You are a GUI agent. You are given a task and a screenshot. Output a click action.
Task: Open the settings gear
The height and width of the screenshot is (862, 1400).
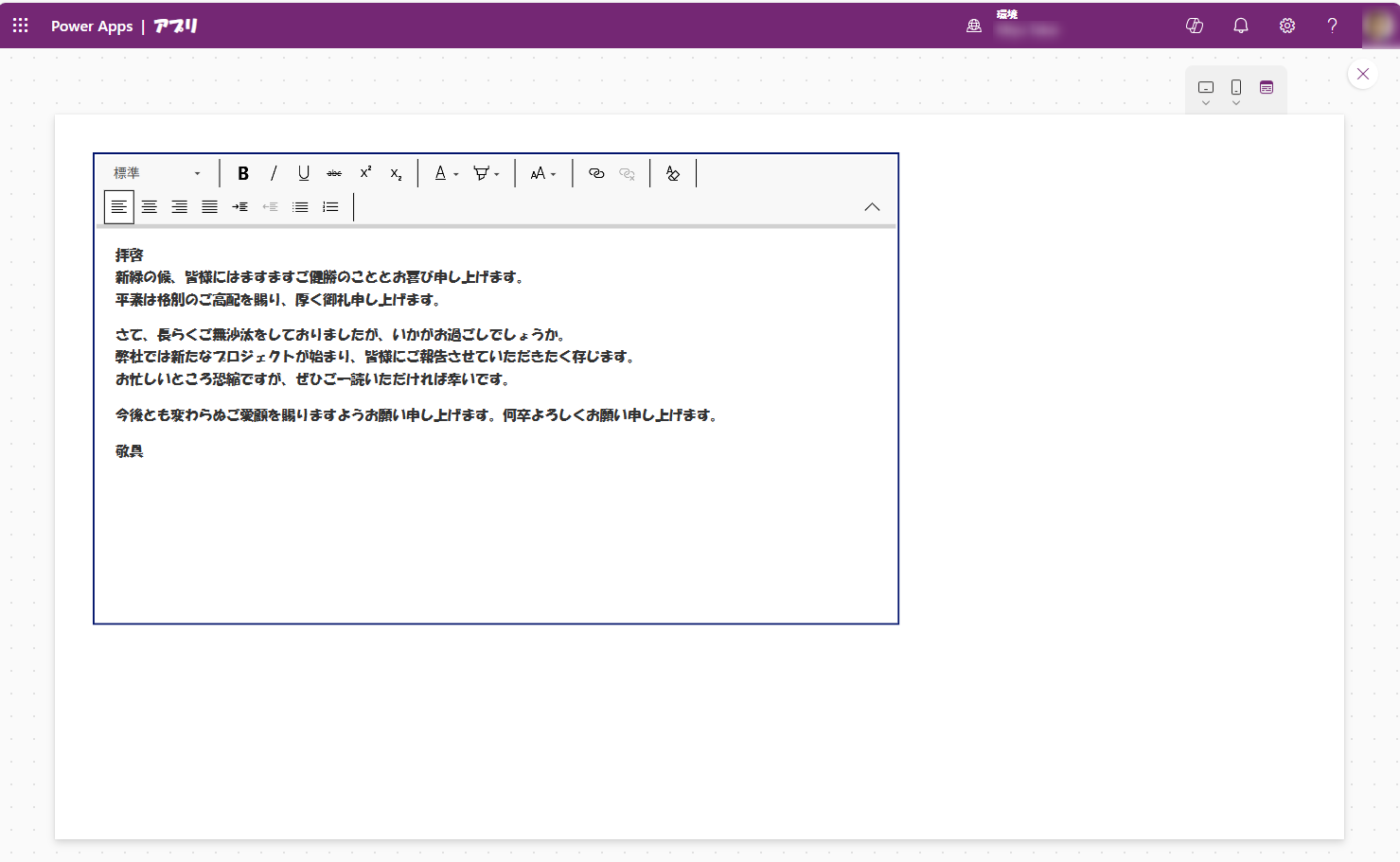1287,26
